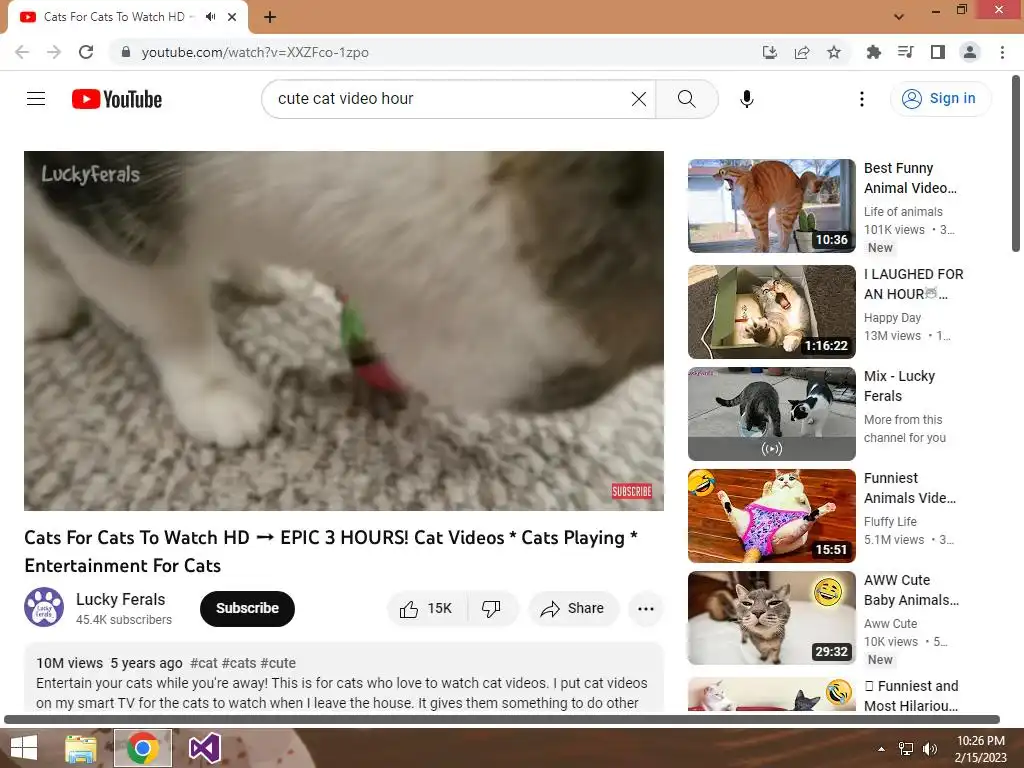Open Visual Studio from taskbar
1024x768 pixels.
[x=205, y=748]
